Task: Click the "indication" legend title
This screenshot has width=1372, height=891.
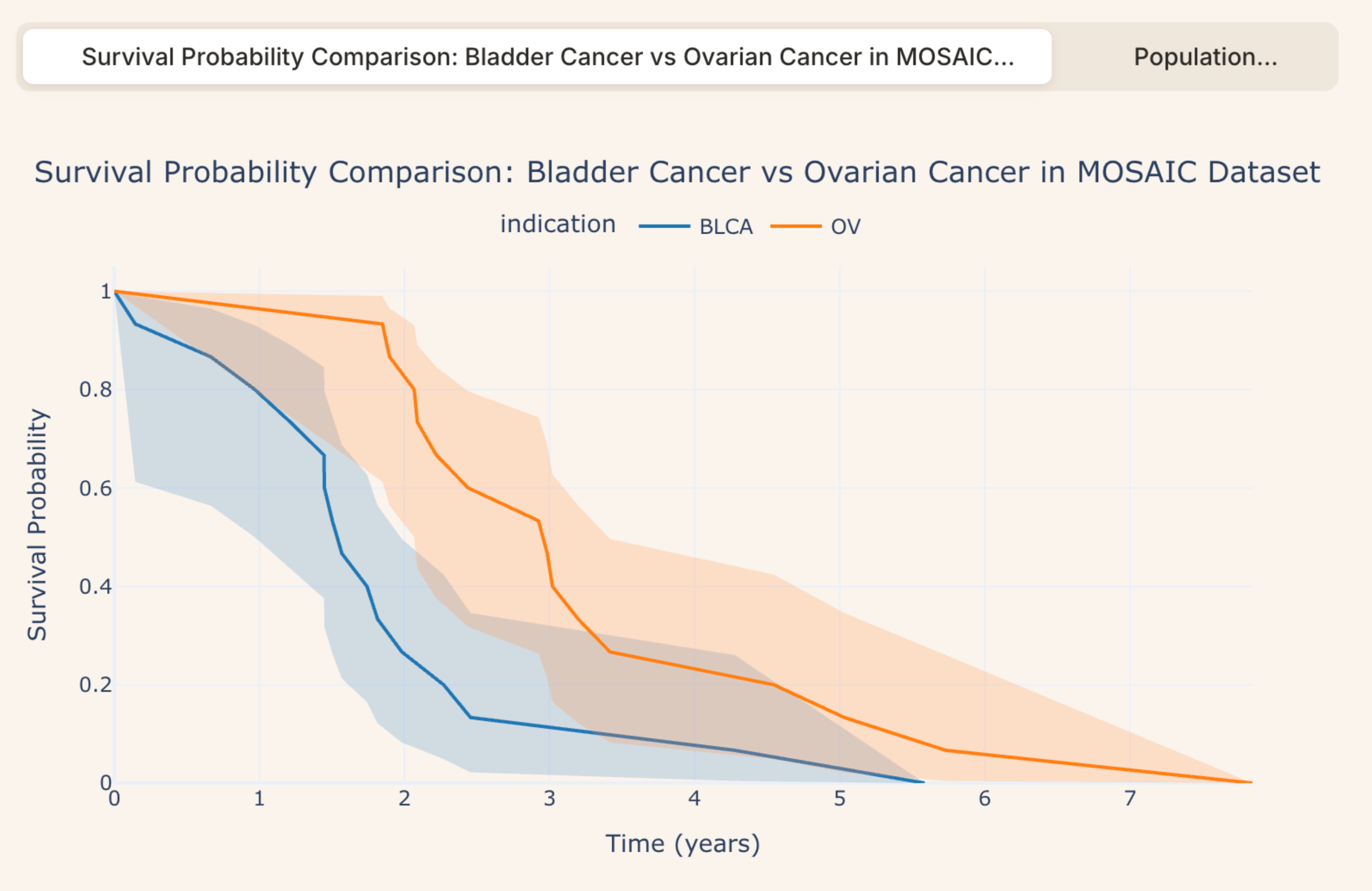Action: point(558,224)
